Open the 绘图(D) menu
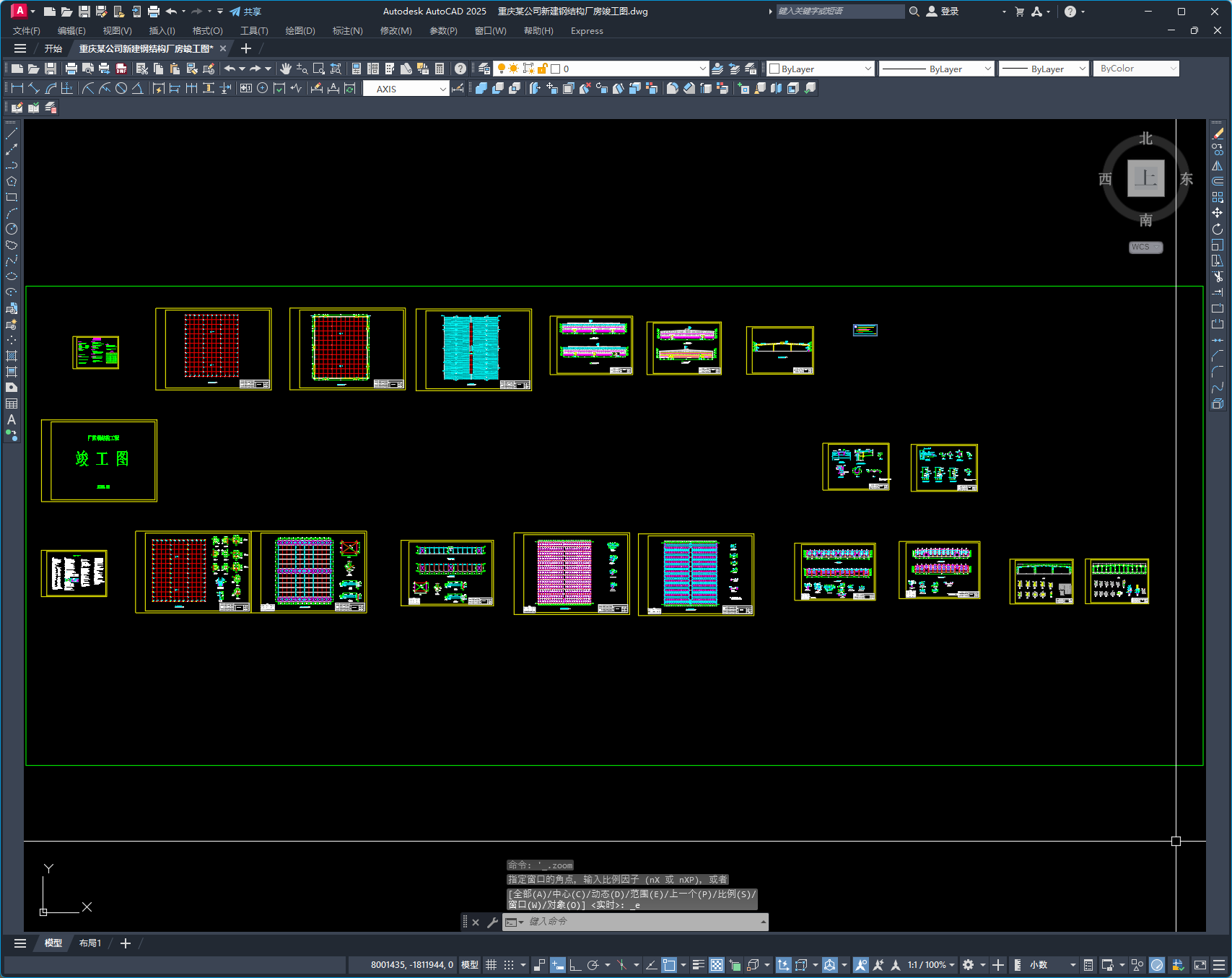1232x978 pixels. tap(300, 31)
